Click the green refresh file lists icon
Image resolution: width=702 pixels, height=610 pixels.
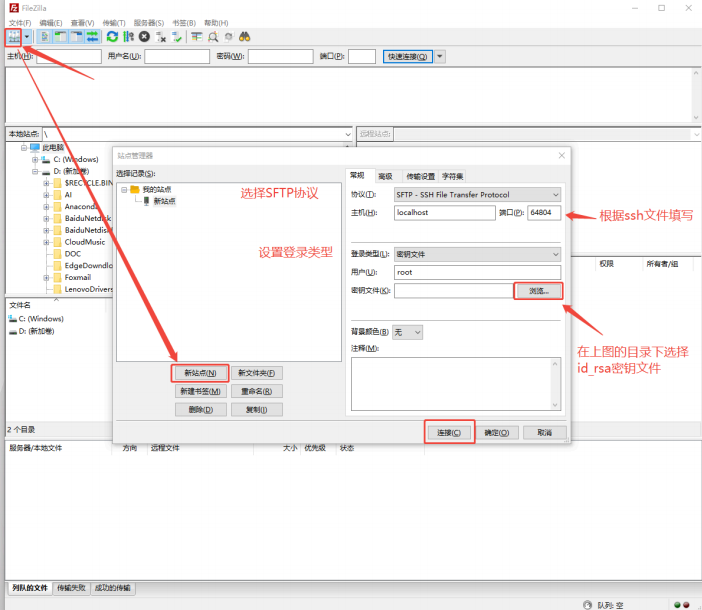pyautogui.click(x=112, y=37)
